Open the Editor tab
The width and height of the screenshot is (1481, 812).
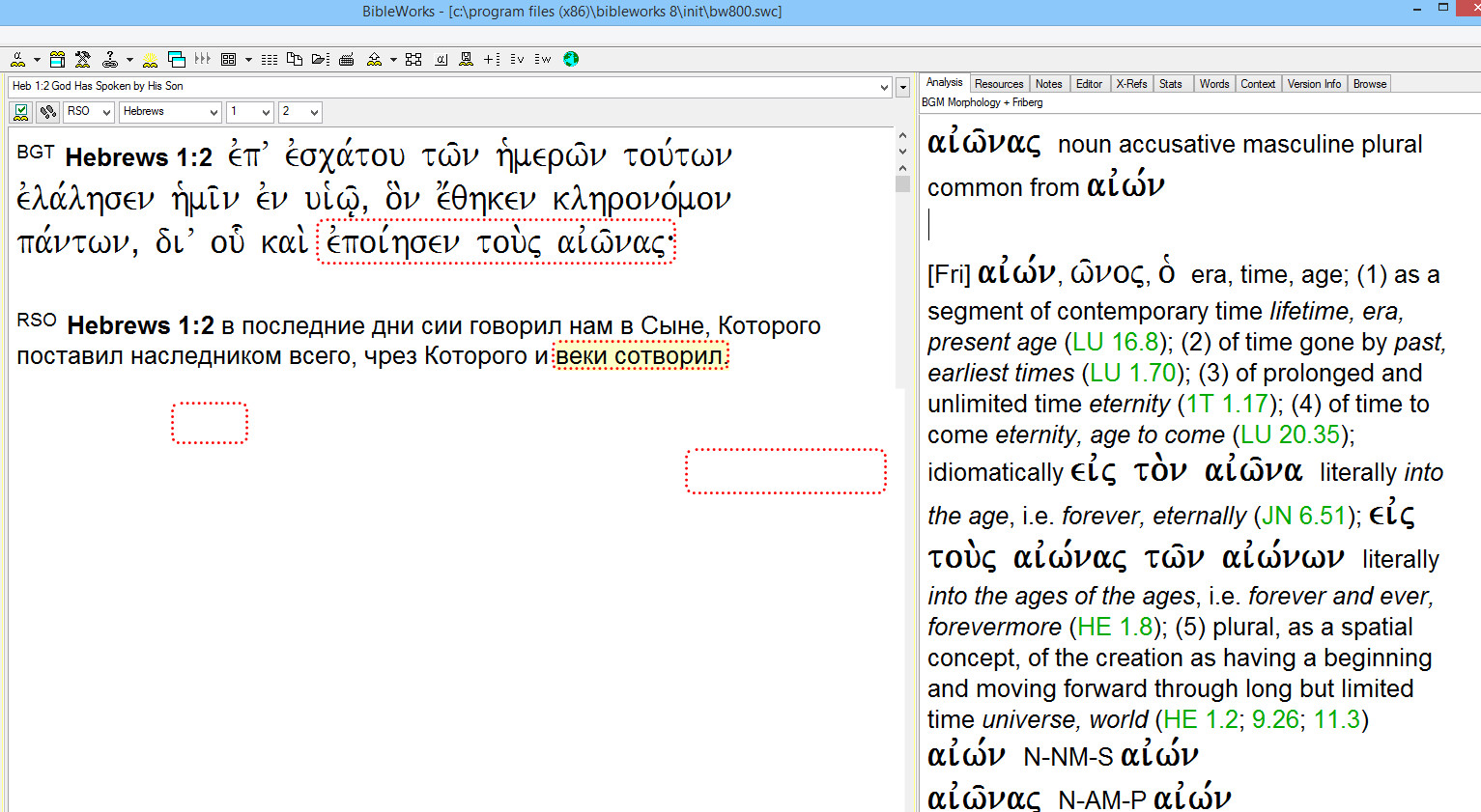(1089, 84)
